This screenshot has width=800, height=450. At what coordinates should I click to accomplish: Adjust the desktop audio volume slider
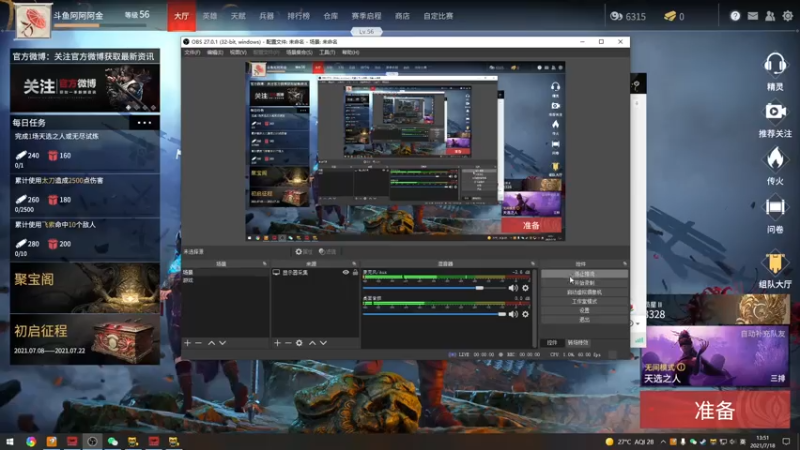(x=434, y=314)
